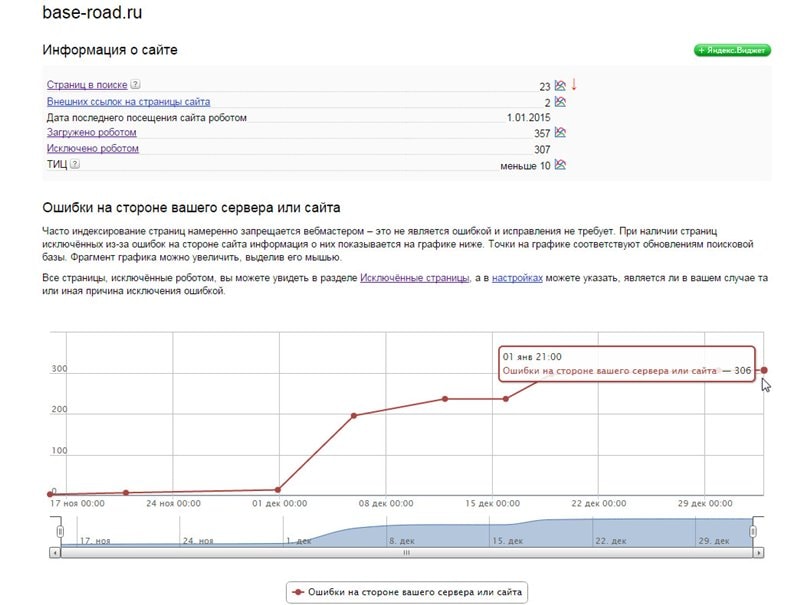Open chart icon for Страниц в поиске
Screen dimensions: 800x605
pyautogui.click(x=560, y=86)
